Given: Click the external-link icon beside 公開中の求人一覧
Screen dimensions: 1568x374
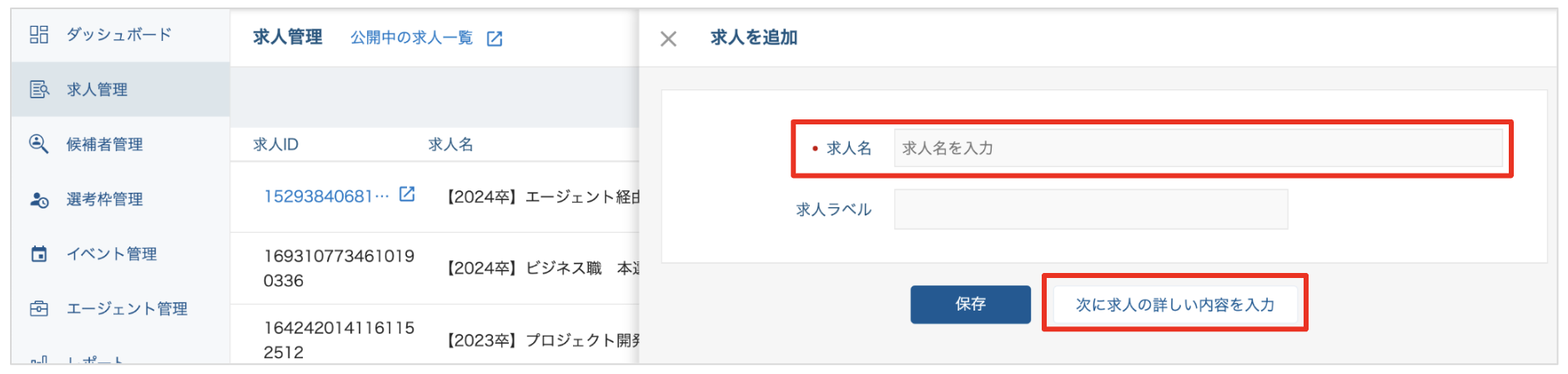Looking at the screenshot, I should pyautogui.click(x=495, y=38).
